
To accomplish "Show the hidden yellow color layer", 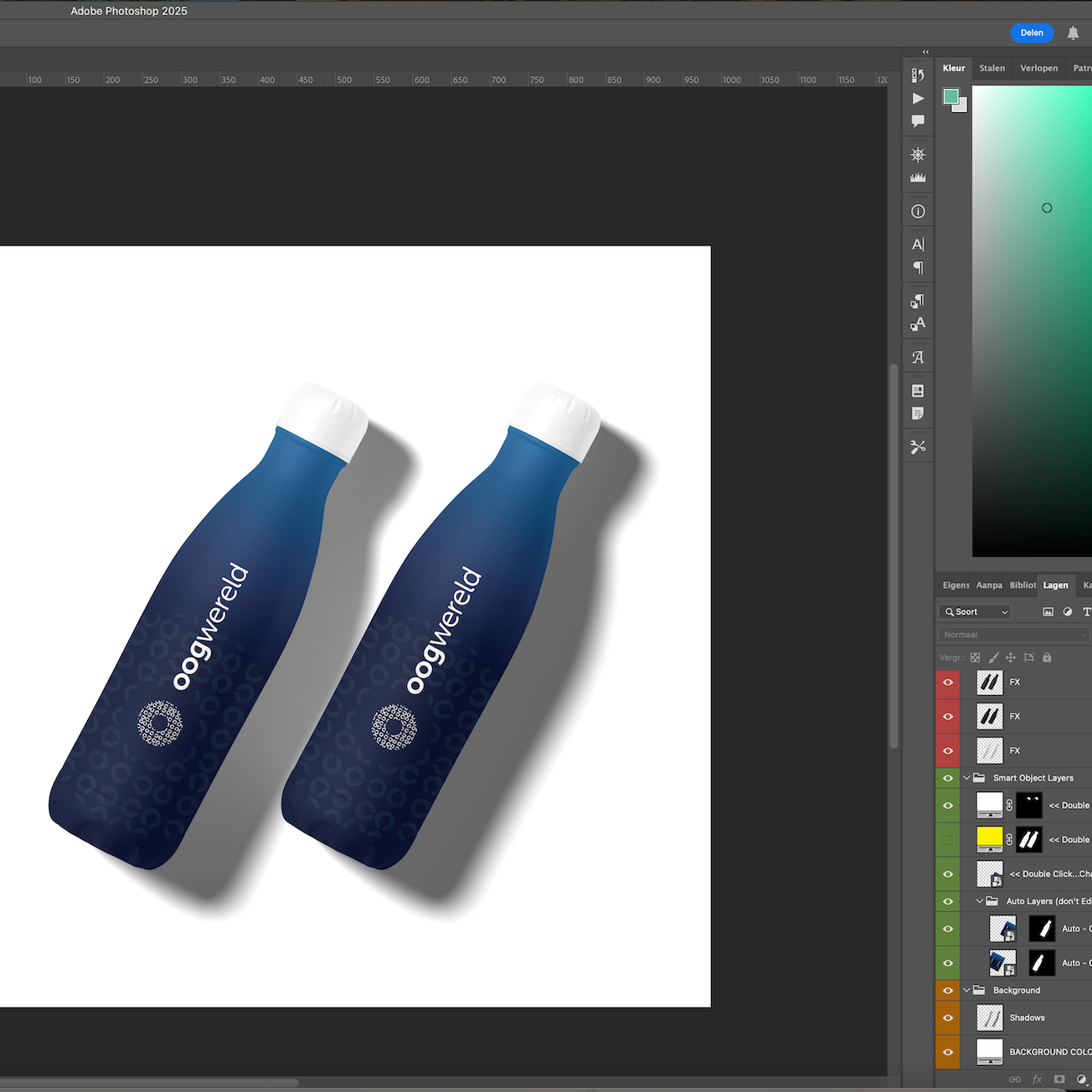I will click(948, 840).
